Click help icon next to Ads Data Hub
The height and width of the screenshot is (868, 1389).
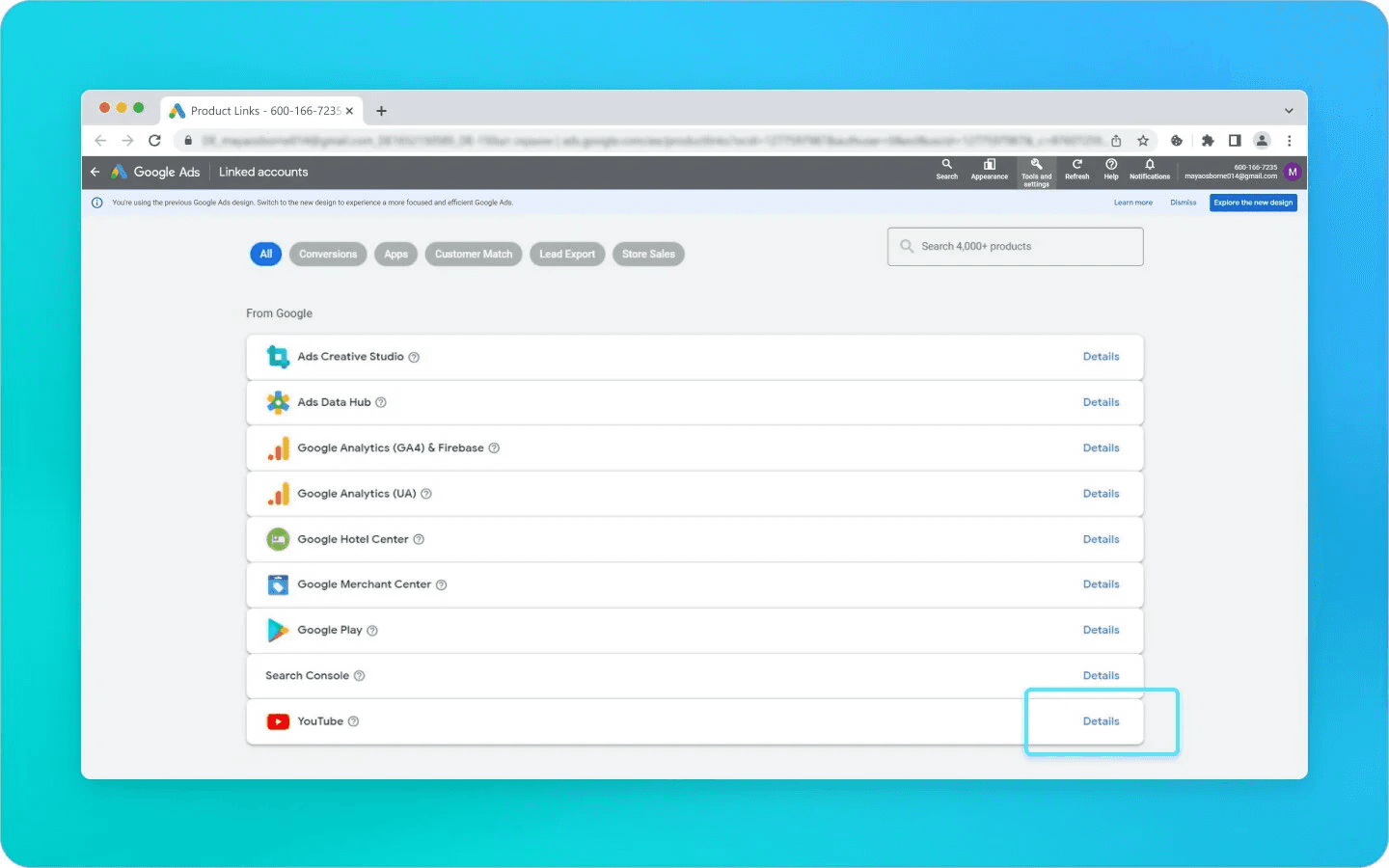[x=381, y=402]
